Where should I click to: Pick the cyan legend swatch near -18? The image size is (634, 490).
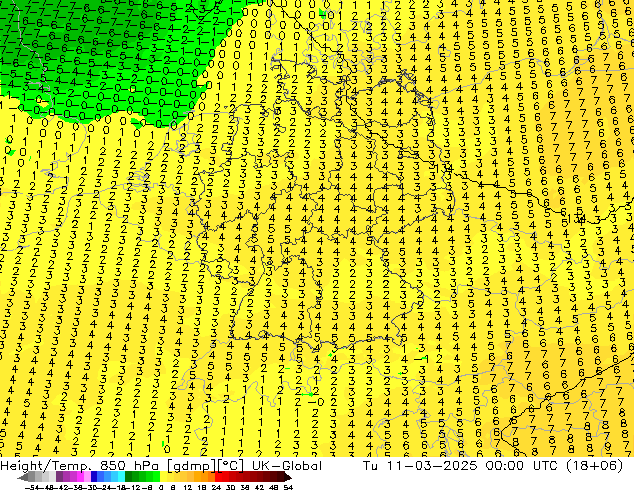pyautogui.click(x=122, y=477)
